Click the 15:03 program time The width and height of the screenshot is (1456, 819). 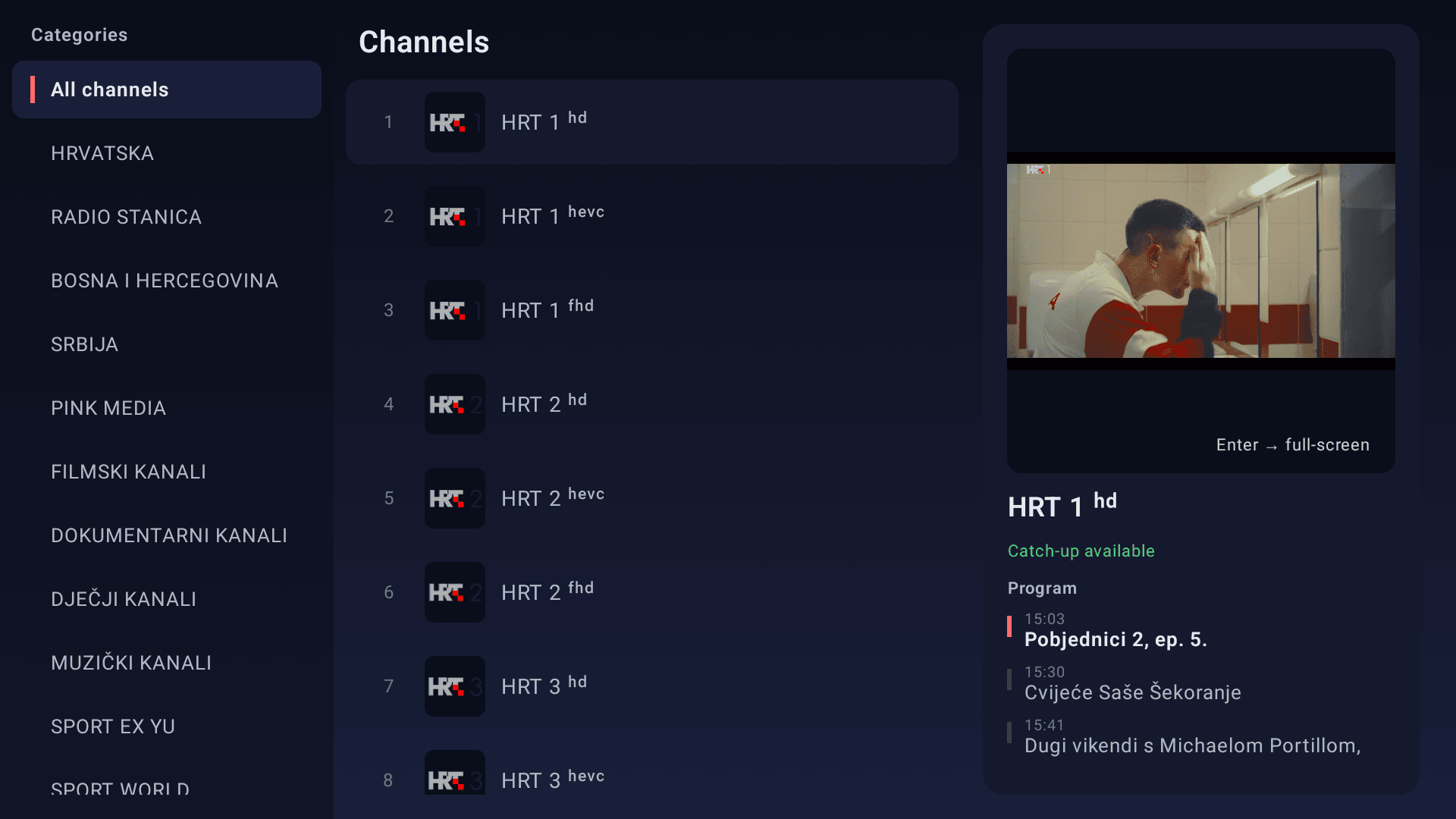point(1044,619)
